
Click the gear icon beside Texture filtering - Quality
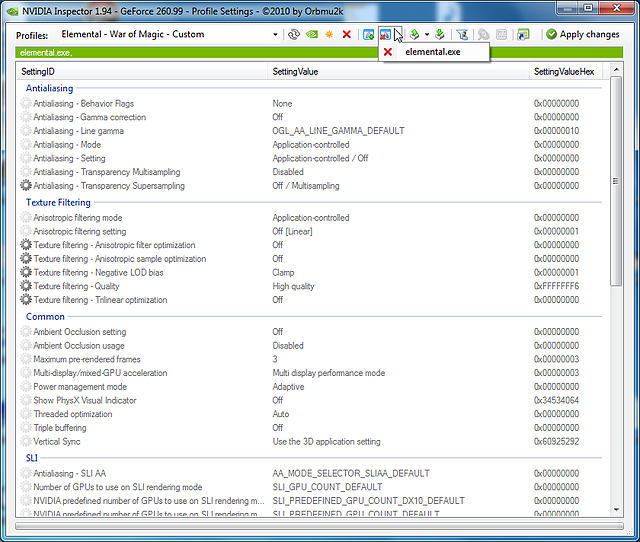click(x=26, y=286)
